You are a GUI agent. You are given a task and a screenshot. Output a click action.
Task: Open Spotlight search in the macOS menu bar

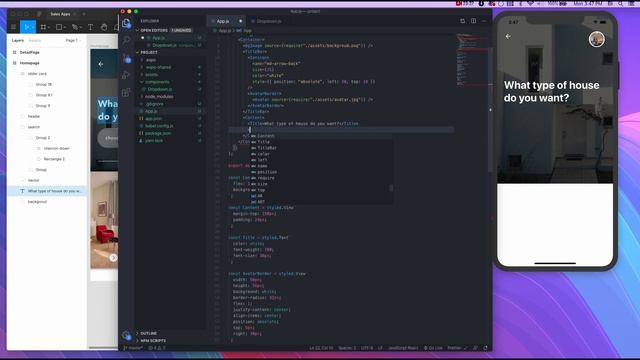click(620, 3)
